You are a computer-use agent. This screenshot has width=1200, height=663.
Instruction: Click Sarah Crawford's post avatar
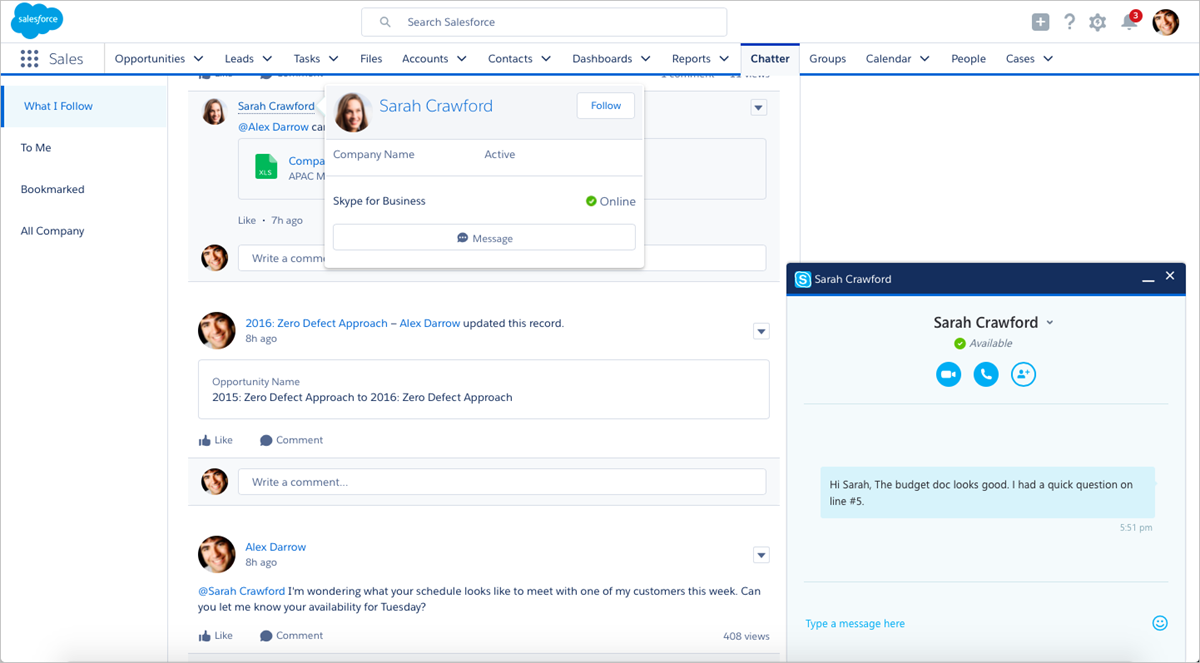pyautogui.click(x=214, y=111)
